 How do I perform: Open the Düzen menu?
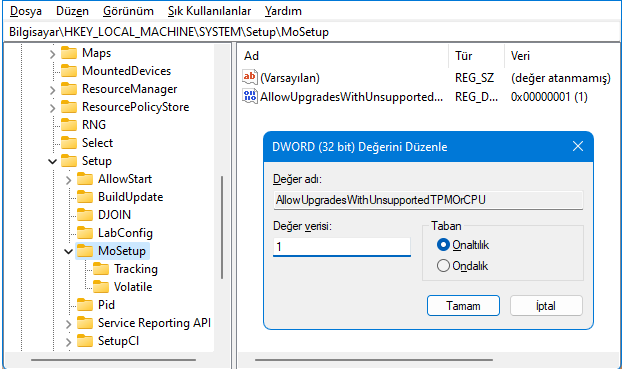(72, 11)
